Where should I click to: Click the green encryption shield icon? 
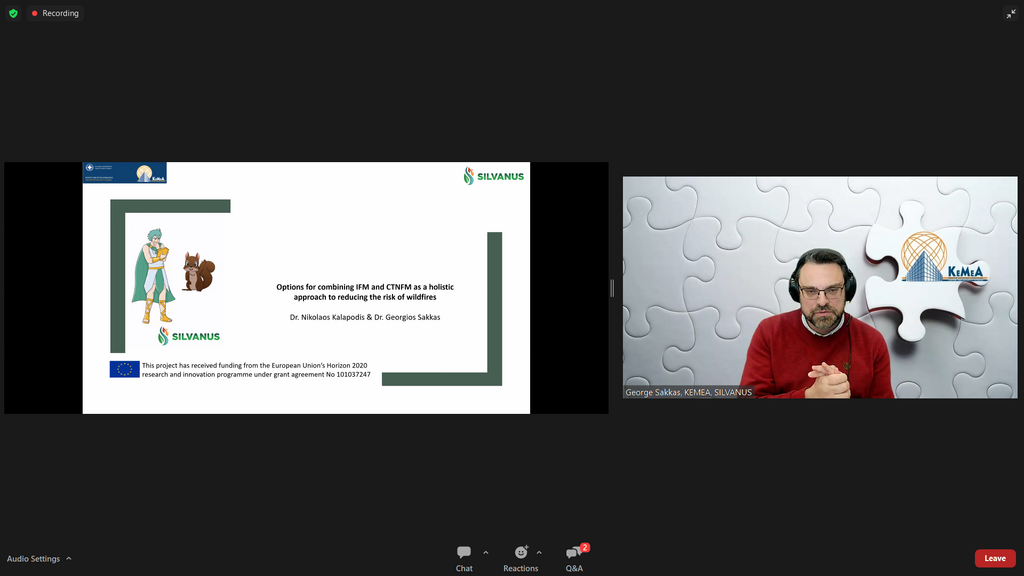(x=13, y=13)
